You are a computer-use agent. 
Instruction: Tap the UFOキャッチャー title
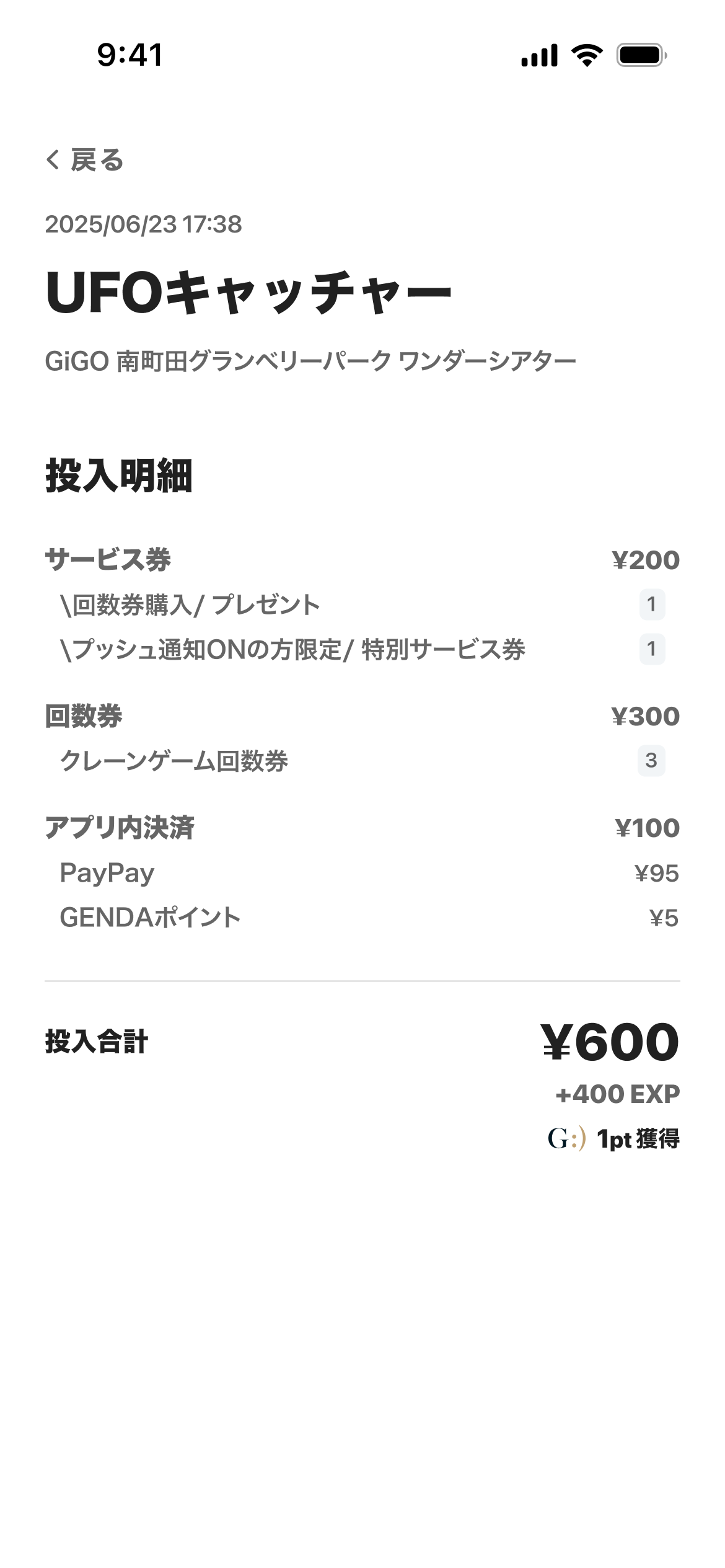[x=248, y=293]
